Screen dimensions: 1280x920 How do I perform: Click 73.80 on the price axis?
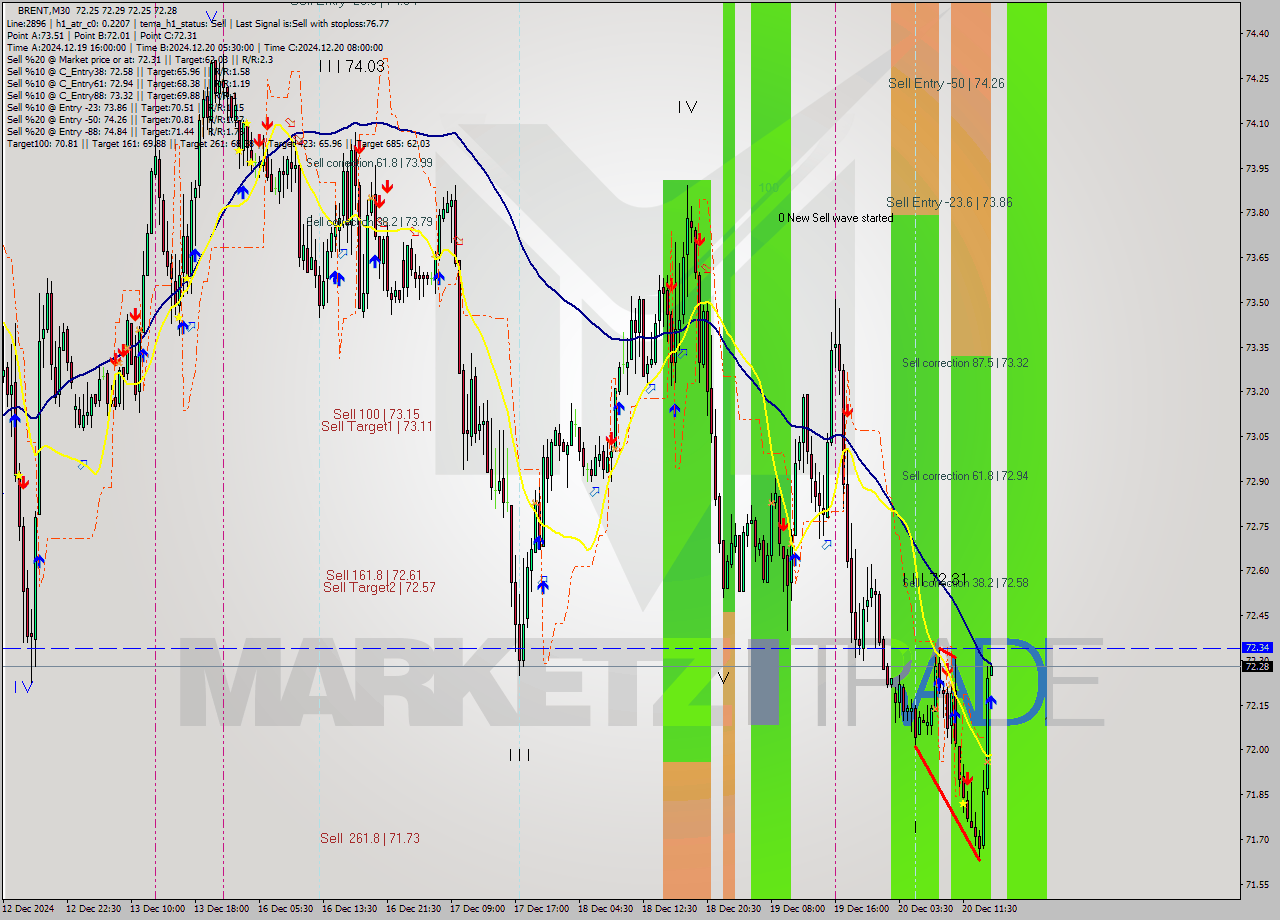pos(1257,213)
